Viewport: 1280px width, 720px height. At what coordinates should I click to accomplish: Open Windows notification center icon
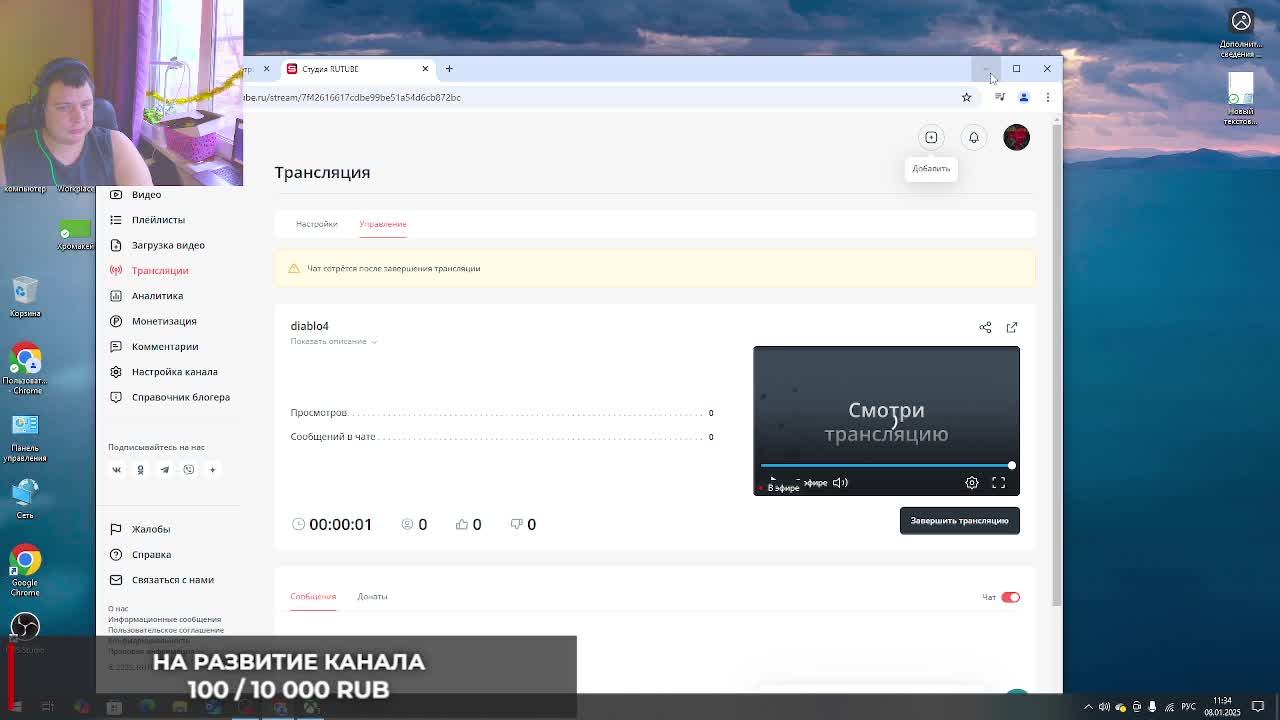pyautogui.click(x=1258, y=707)
